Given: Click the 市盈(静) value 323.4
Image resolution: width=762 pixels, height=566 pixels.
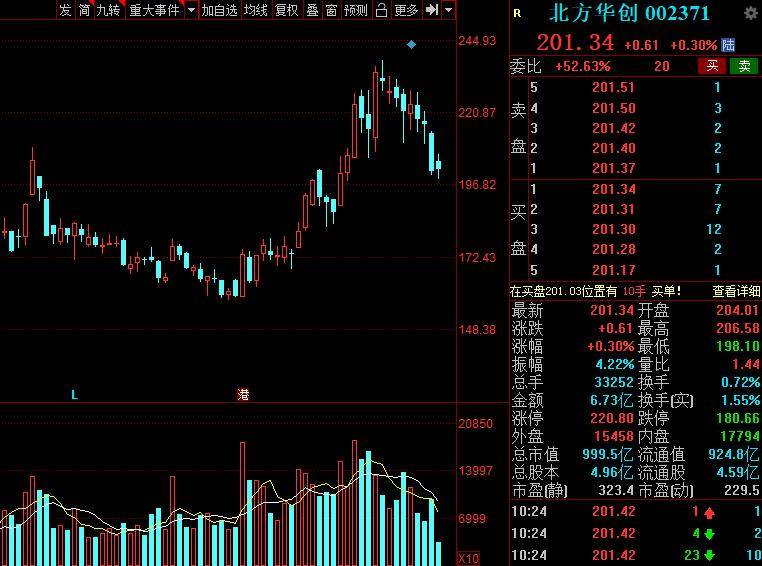Looking at the screenshot, I should pyautogui.click(x=616, y=490).
